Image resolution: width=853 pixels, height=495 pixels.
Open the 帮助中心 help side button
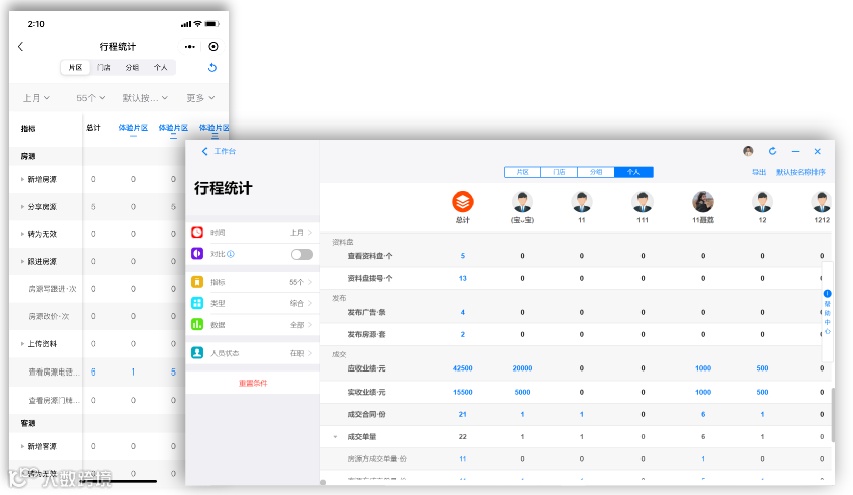[827, 312]
